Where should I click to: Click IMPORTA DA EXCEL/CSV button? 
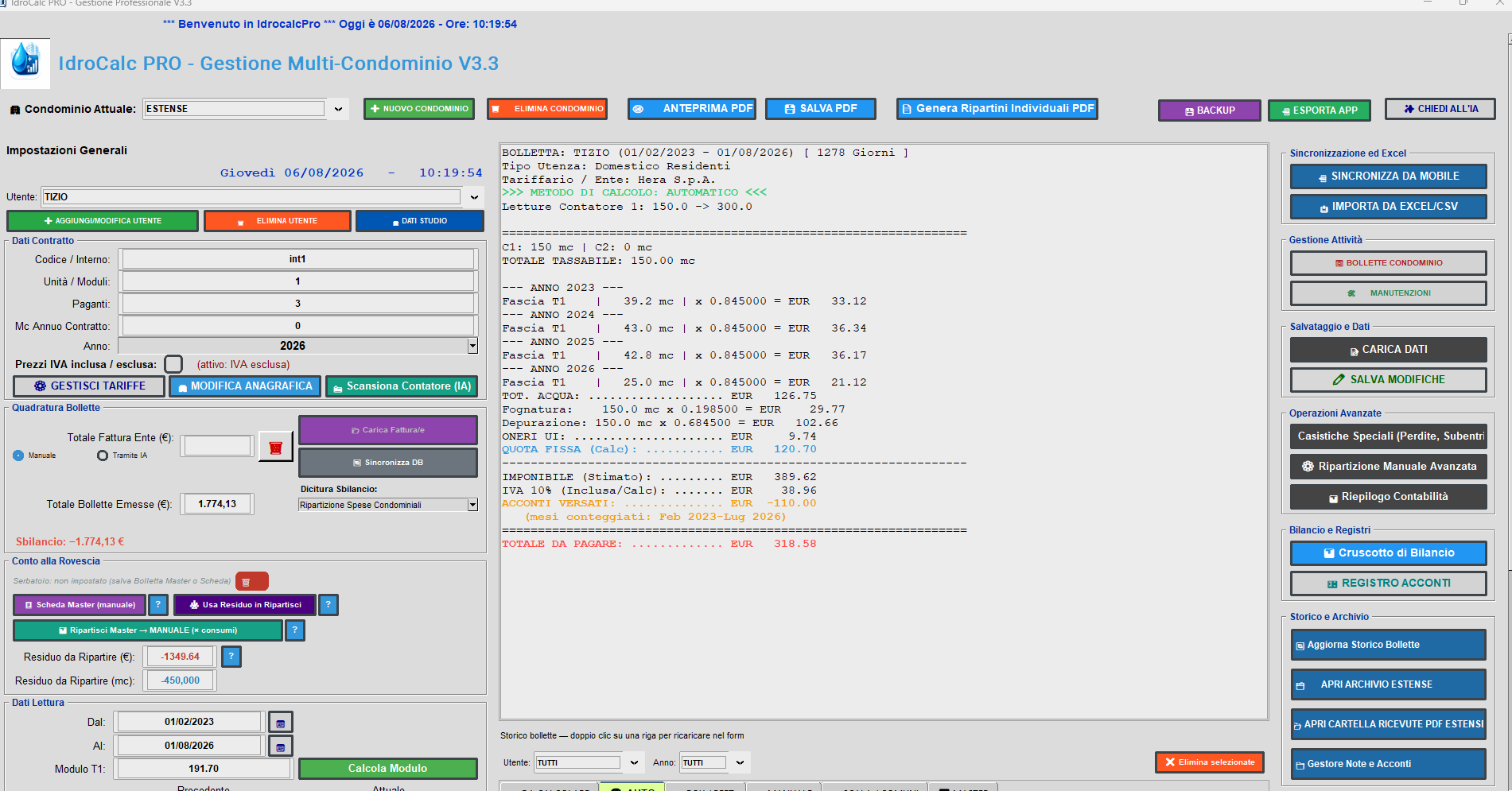click(x=1388, y=207)
